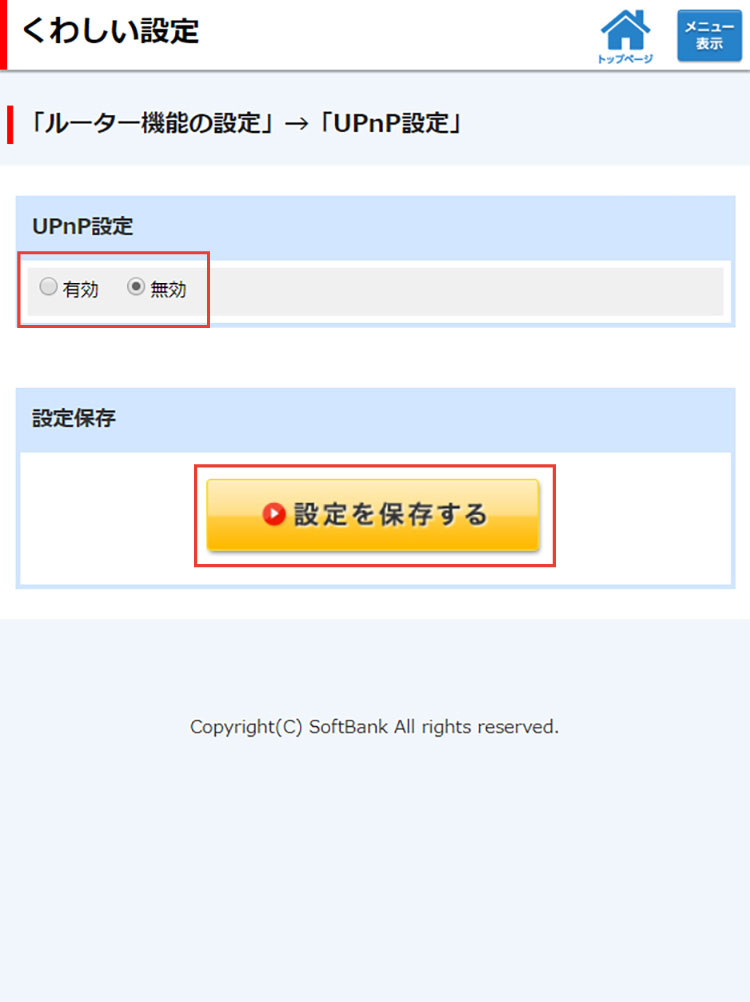Click the UPnP設定 section header

point(82,226)
